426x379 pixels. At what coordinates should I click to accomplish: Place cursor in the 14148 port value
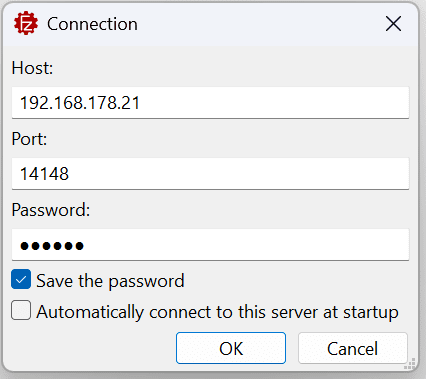[x=44, y=174]
